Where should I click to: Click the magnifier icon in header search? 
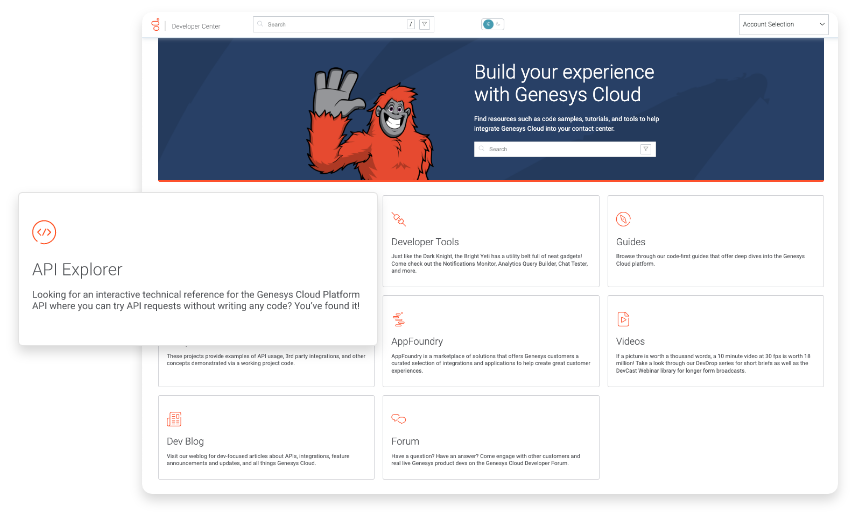tap(260, 24)
